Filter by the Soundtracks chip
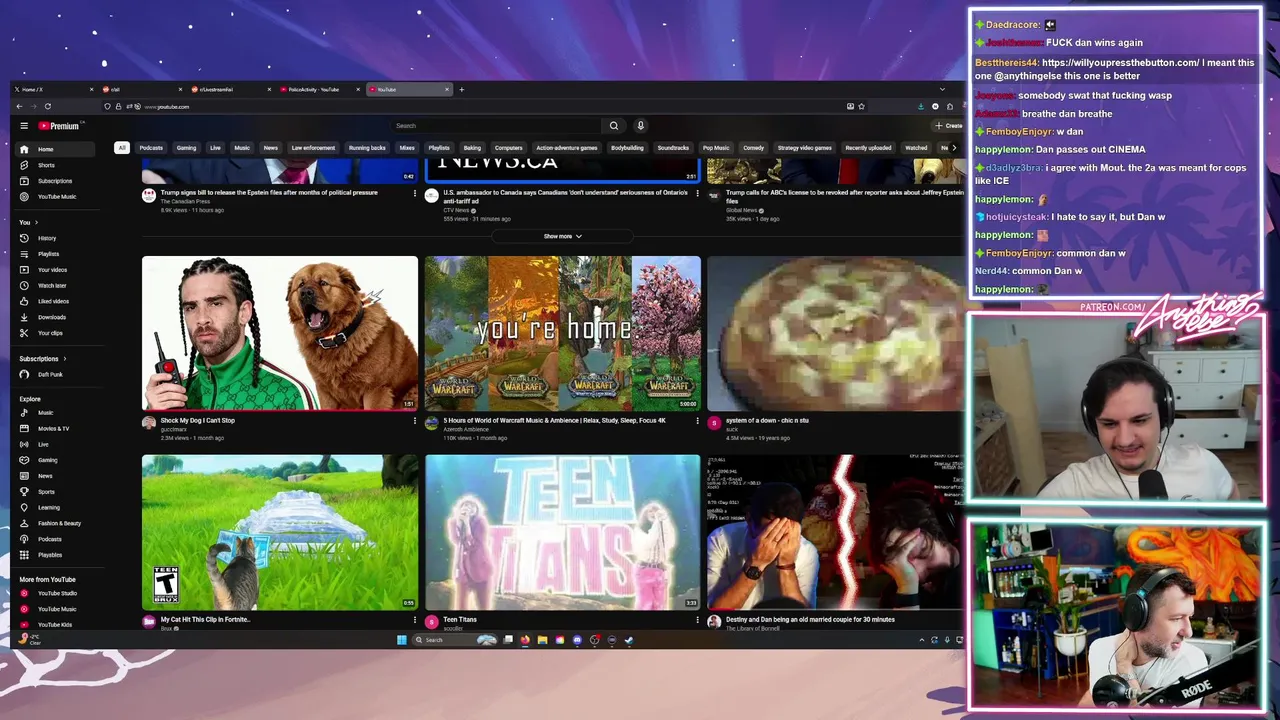Screen dimensions: 1280x720 pyautogui.click(x=673, y=148)
